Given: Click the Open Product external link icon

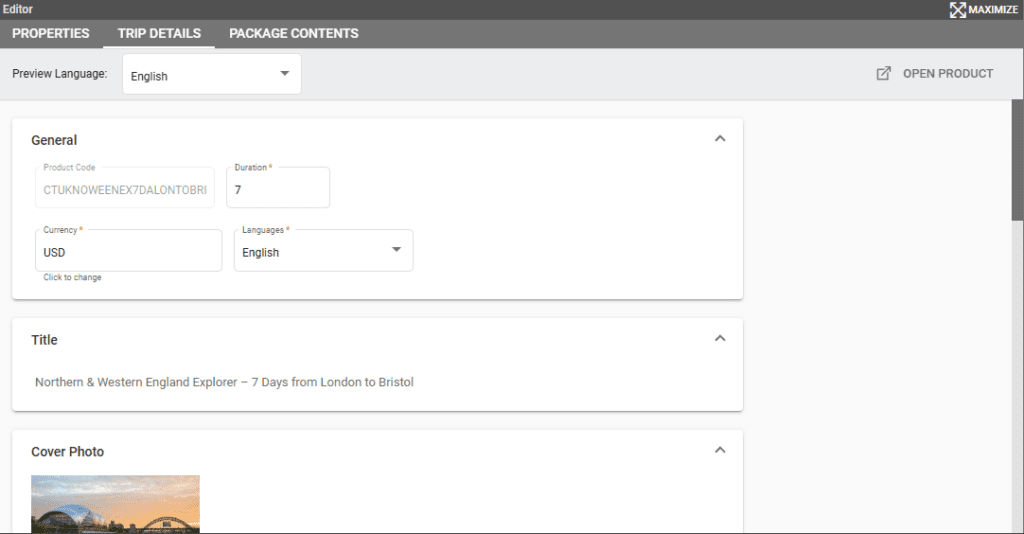Looking at the screenshot, I should (883, 73).
